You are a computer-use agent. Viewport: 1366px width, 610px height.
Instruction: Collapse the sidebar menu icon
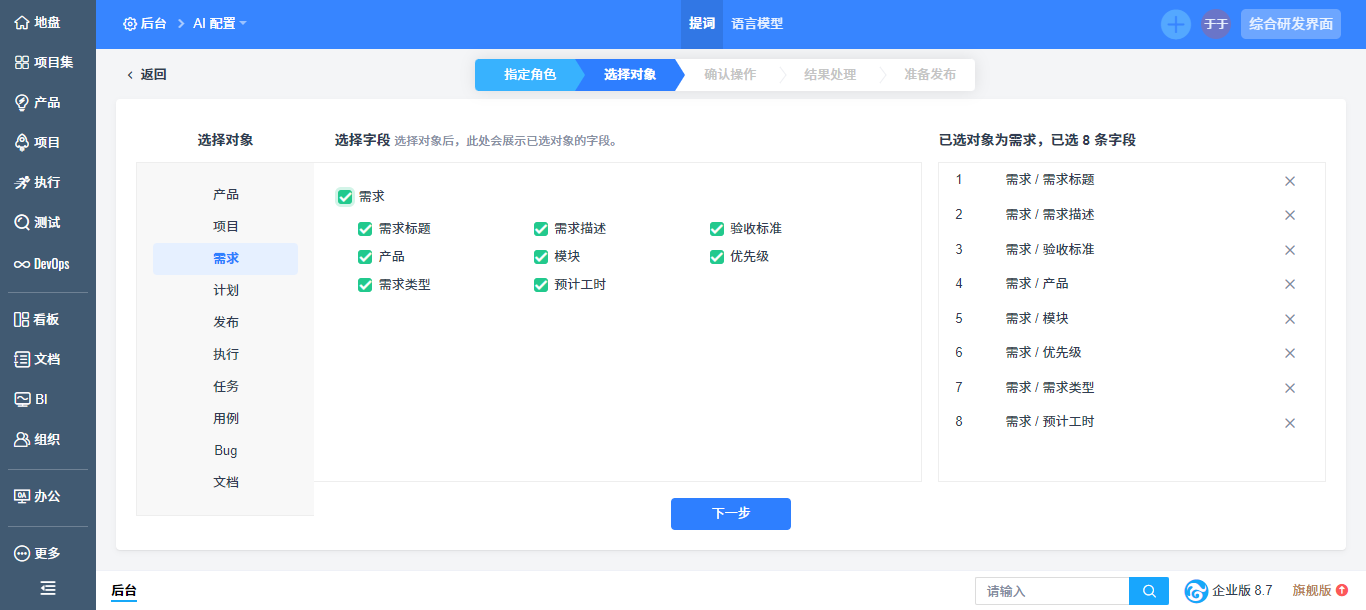point(47,588)
